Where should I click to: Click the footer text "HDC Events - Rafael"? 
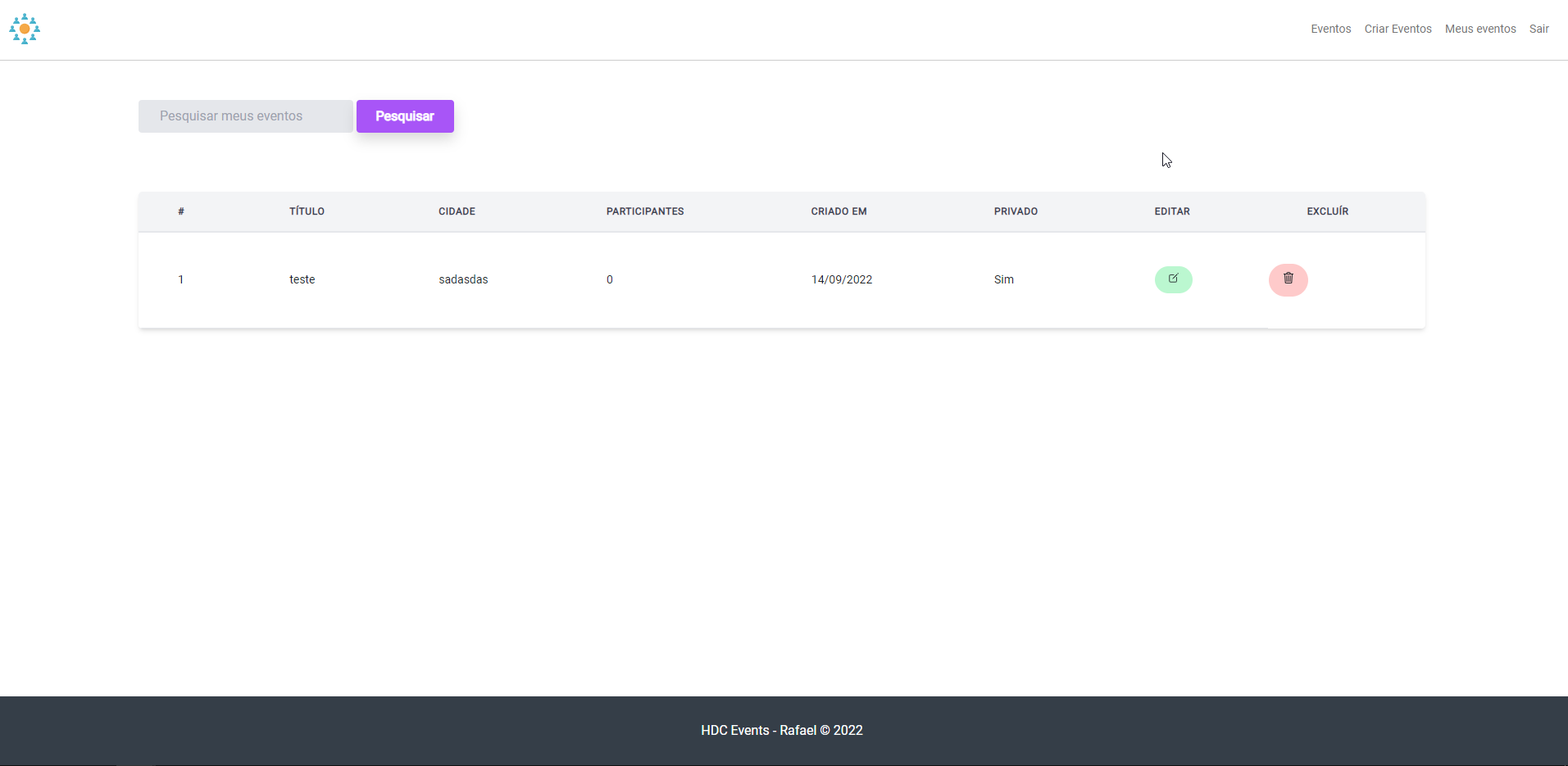coord(781,730)
